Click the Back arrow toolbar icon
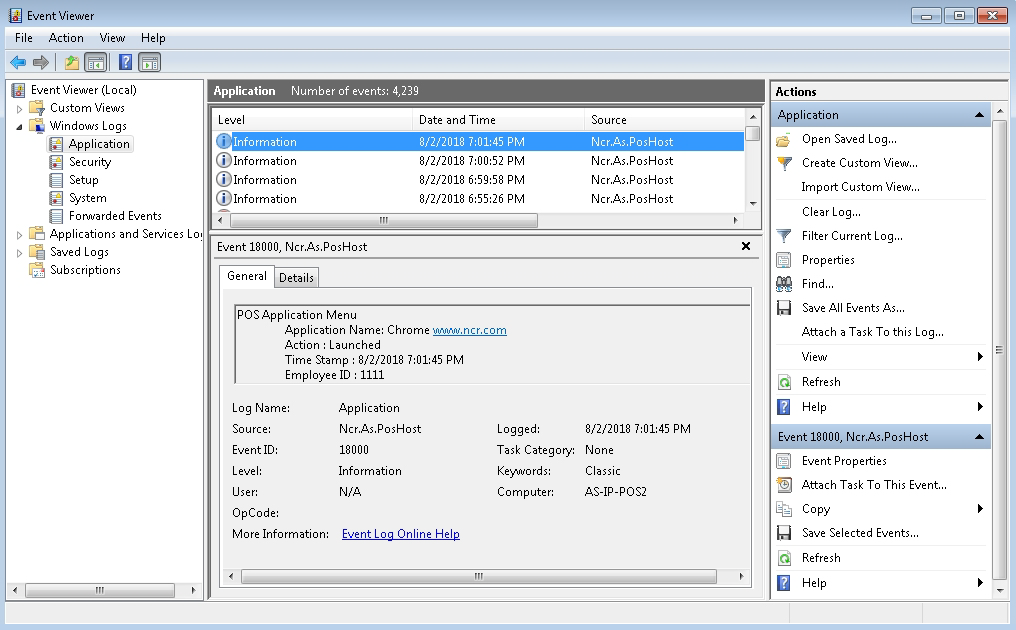Screen dimensions: 1016x630 click(x=18, y=63)
